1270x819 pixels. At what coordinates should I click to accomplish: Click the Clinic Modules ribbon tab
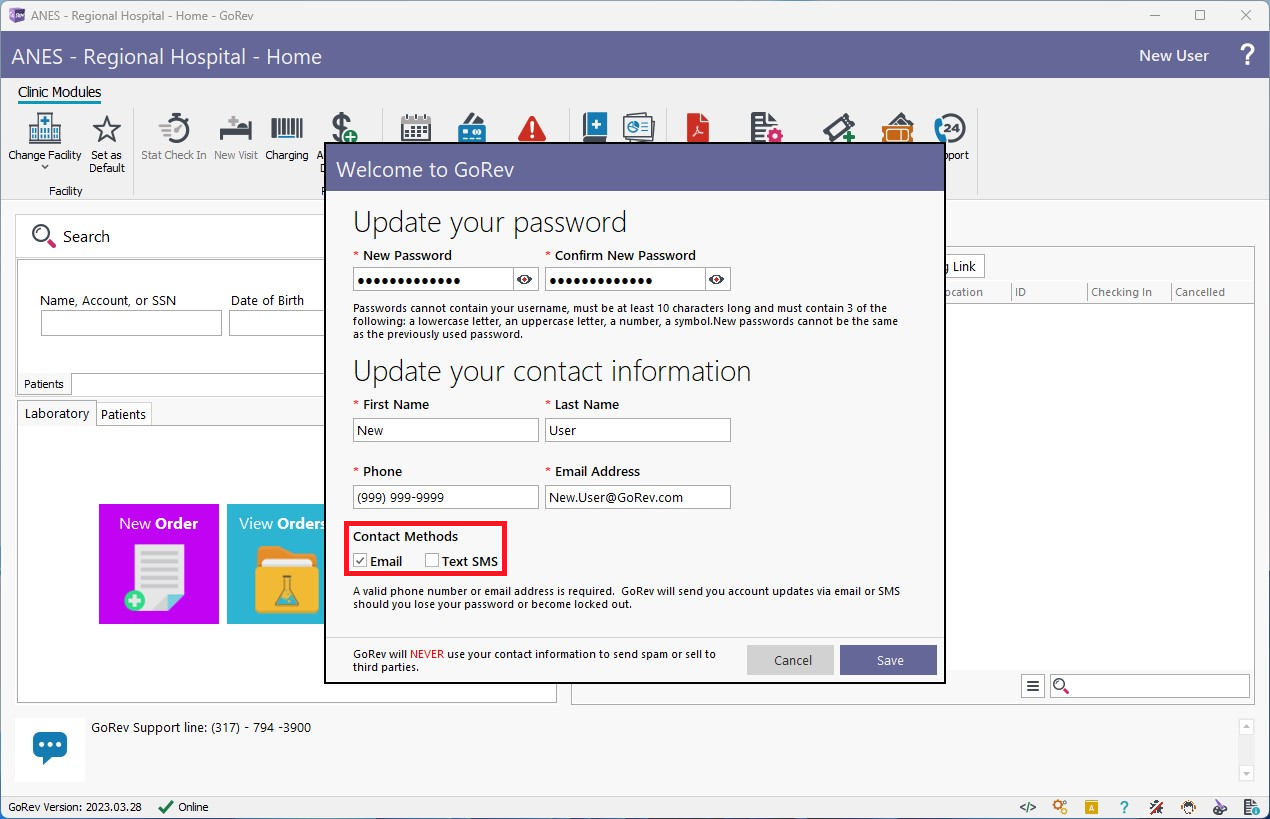click(59, 92)
